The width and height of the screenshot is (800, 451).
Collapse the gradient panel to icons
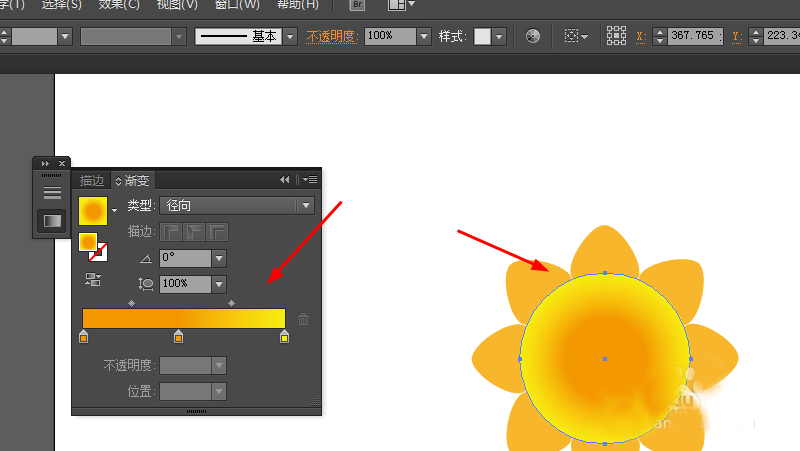285,180
